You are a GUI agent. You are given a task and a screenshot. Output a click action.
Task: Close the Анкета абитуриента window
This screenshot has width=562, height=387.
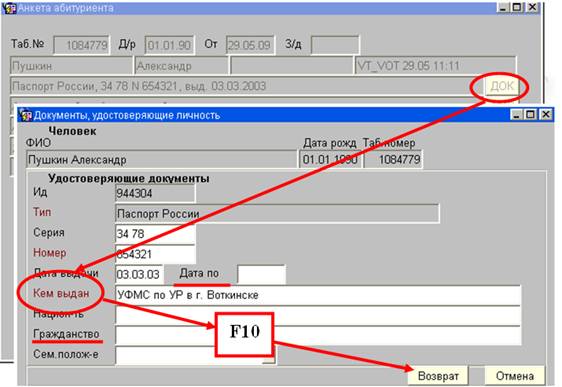pos(533,7)
